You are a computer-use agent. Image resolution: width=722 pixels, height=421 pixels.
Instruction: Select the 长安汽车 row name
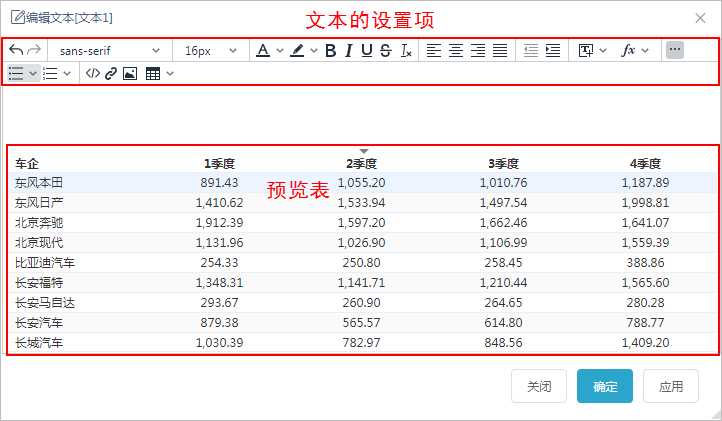pyautogui.click(x=39, y=323)
